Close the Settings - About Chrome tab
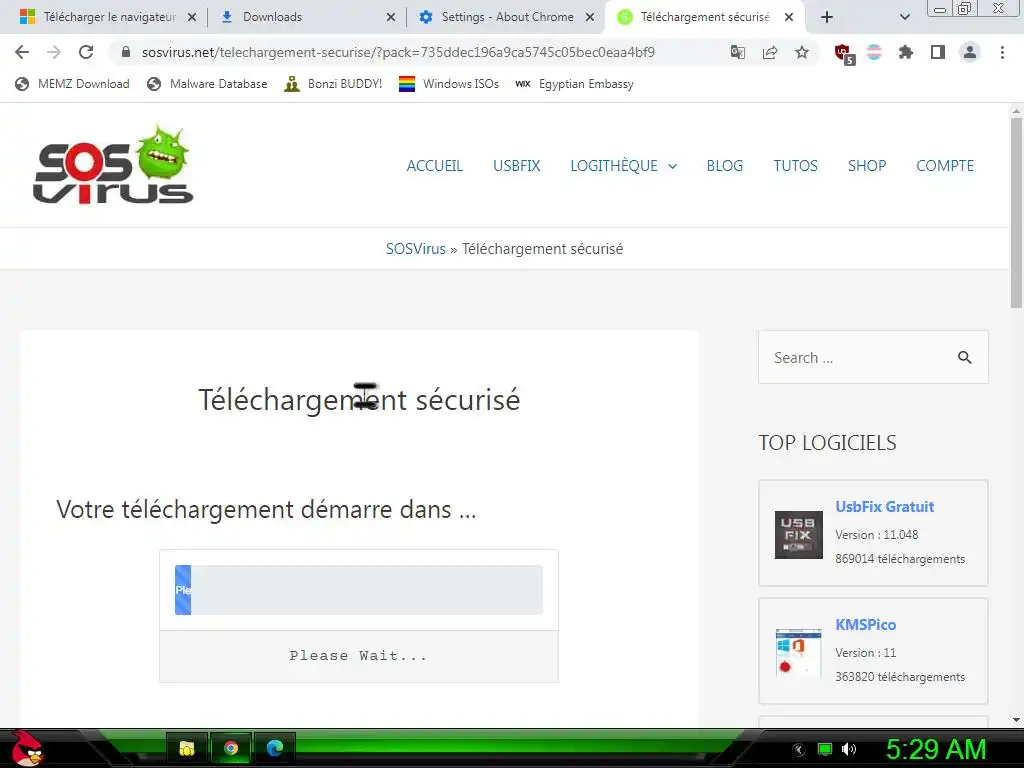 tap(590, 17)
